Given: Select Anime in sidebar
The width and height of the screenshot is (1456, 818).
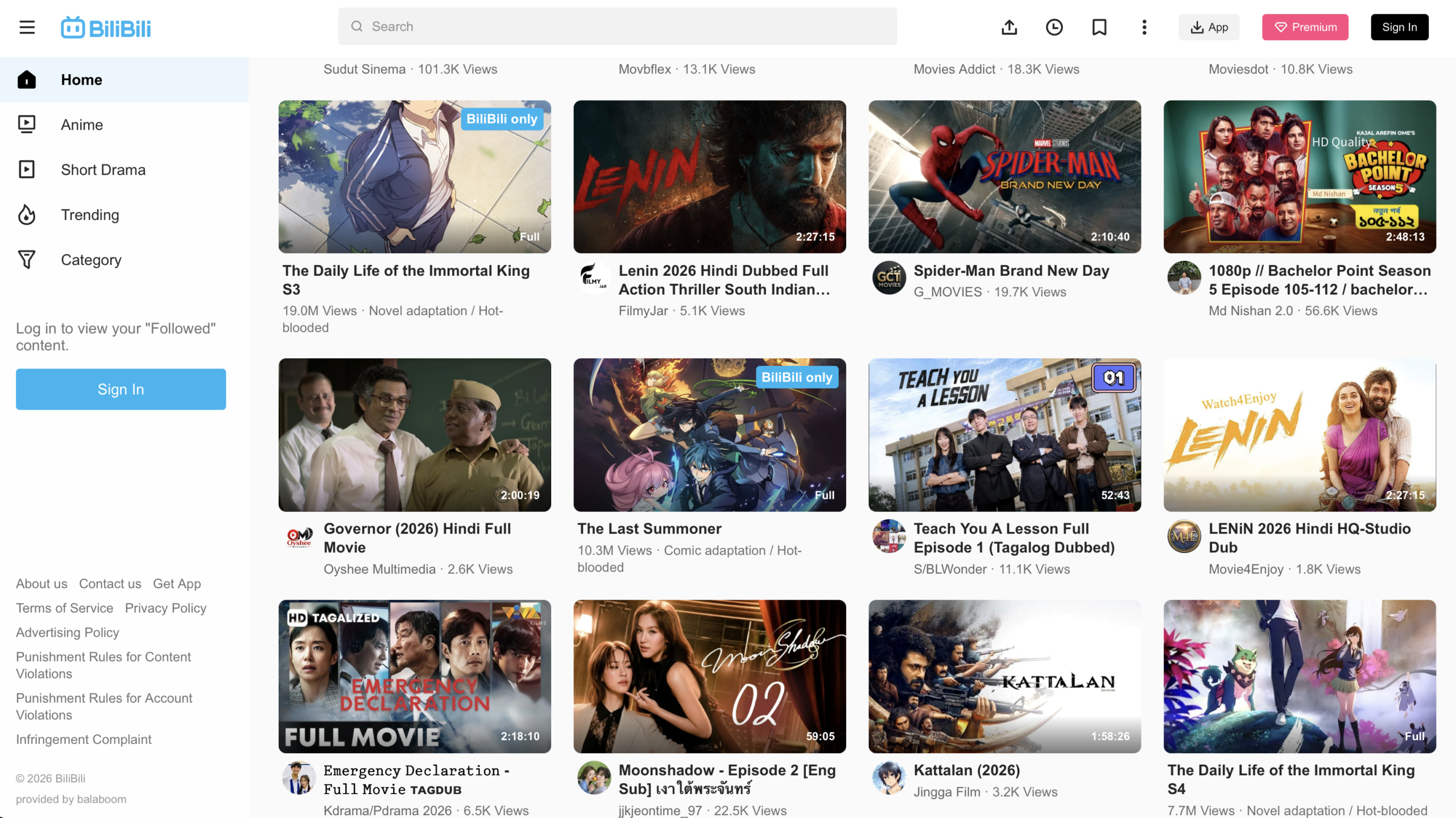Looking at the screenshot, I should 124,125.
